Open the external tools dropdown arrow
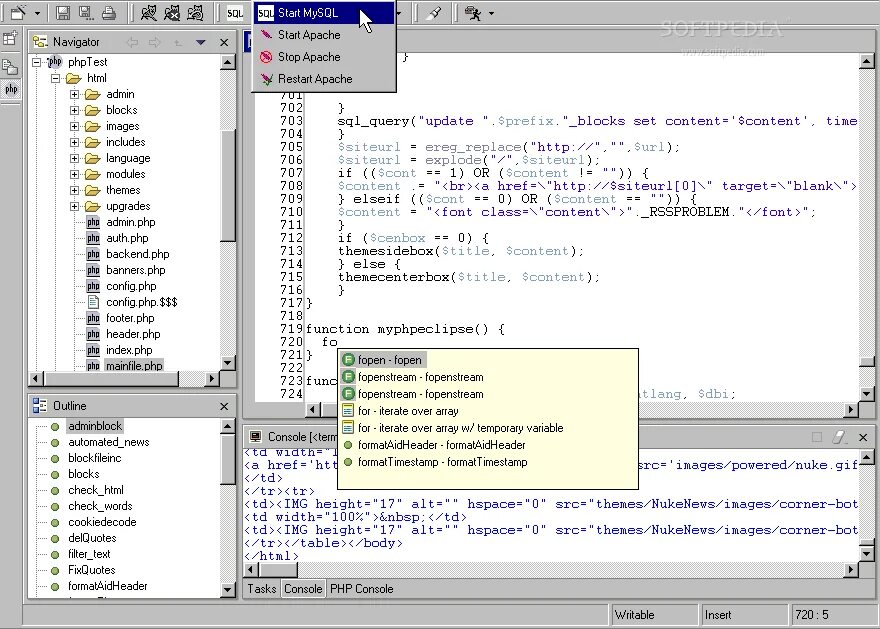This screenshot has height=629, width=880. (x=491, y=13)
